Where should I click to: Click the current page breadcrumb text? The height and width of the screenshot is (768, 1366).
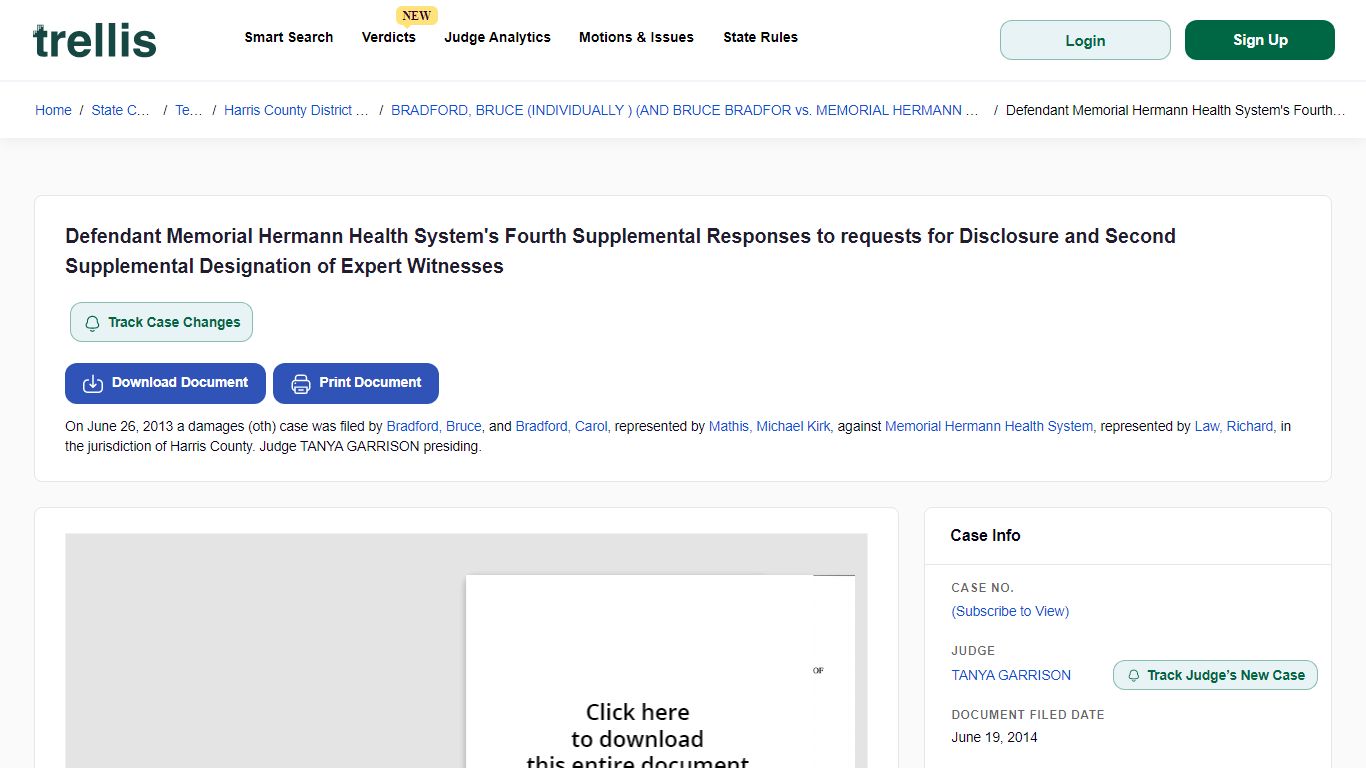pyautogui.click(x=1176, y=110)
